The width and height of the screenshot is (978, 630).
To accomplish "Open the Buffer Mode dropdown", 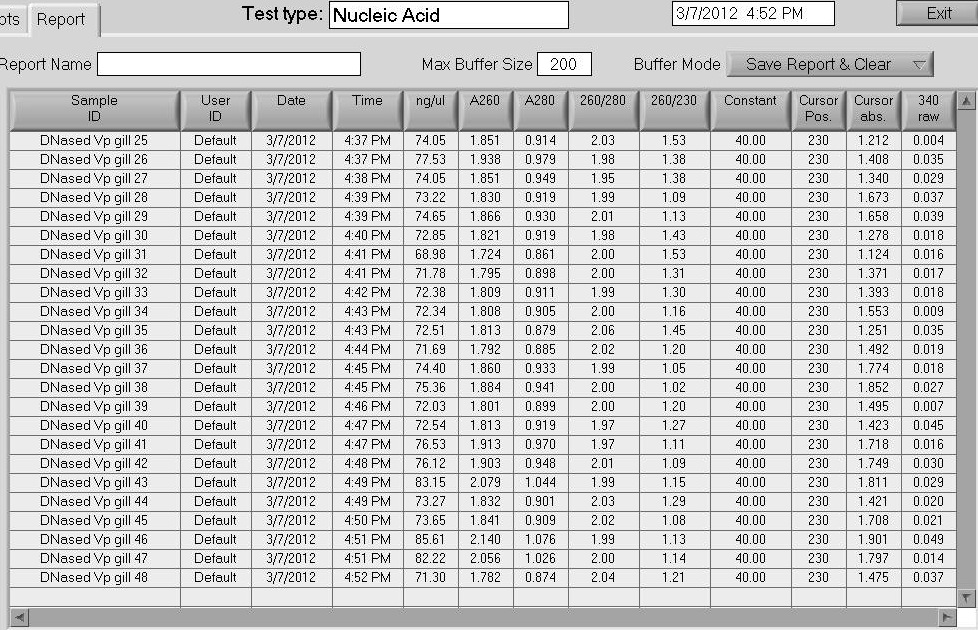I will click(829, 64).
